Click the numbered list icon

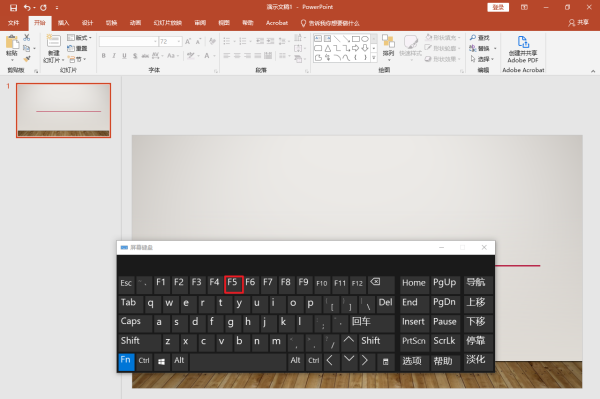[242, 41]
